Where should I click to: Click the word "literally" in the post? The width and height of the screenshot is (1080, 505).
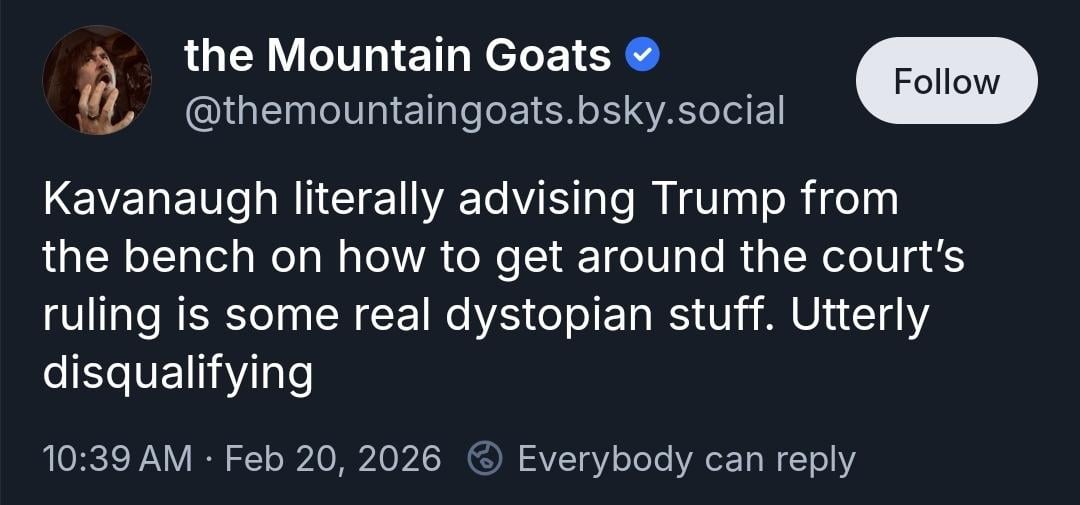click(367, 200)
